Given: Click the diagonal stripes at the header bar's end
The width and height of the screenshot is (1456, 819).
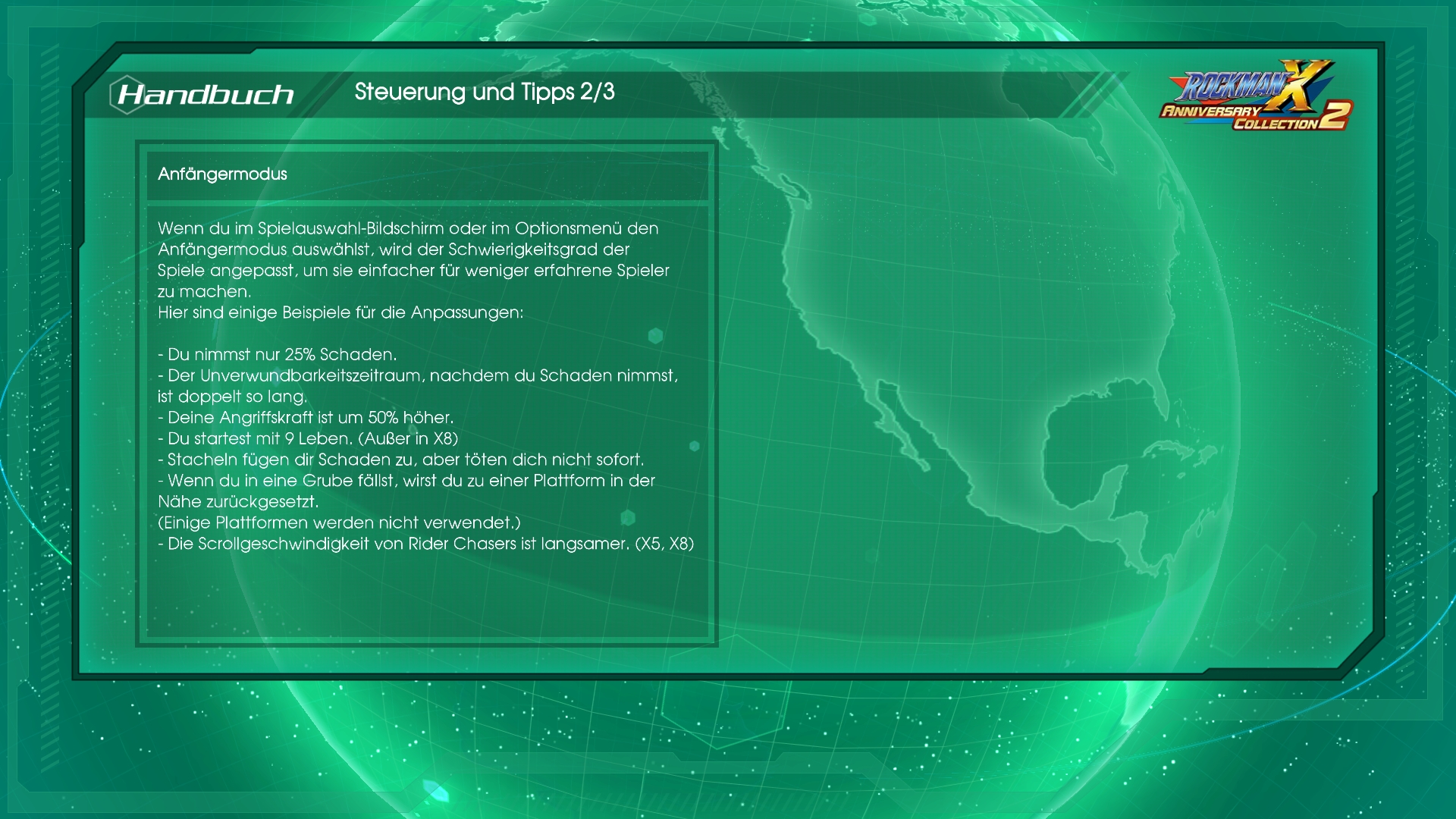Looking at the screenshot, I should click(1096, 94).
